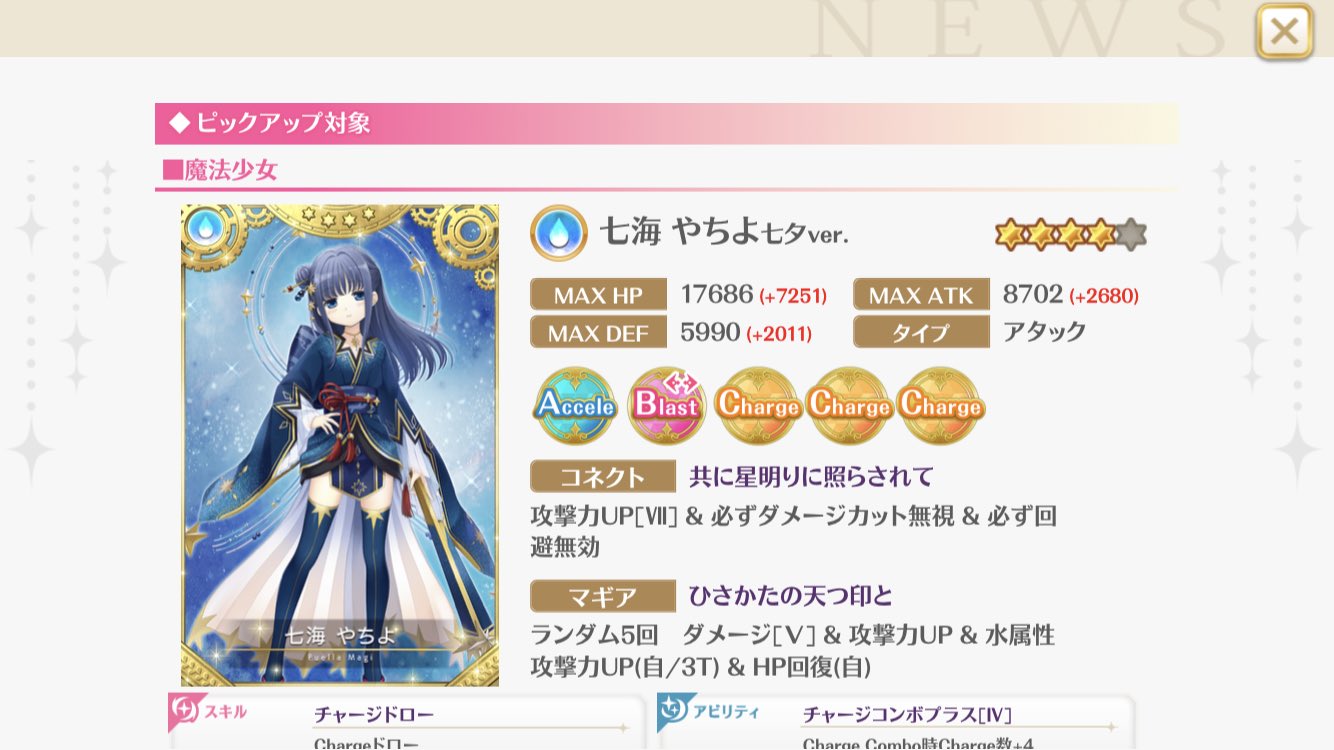
Task: Tap water droplet icon on card corner
Action: pos(204,229)
